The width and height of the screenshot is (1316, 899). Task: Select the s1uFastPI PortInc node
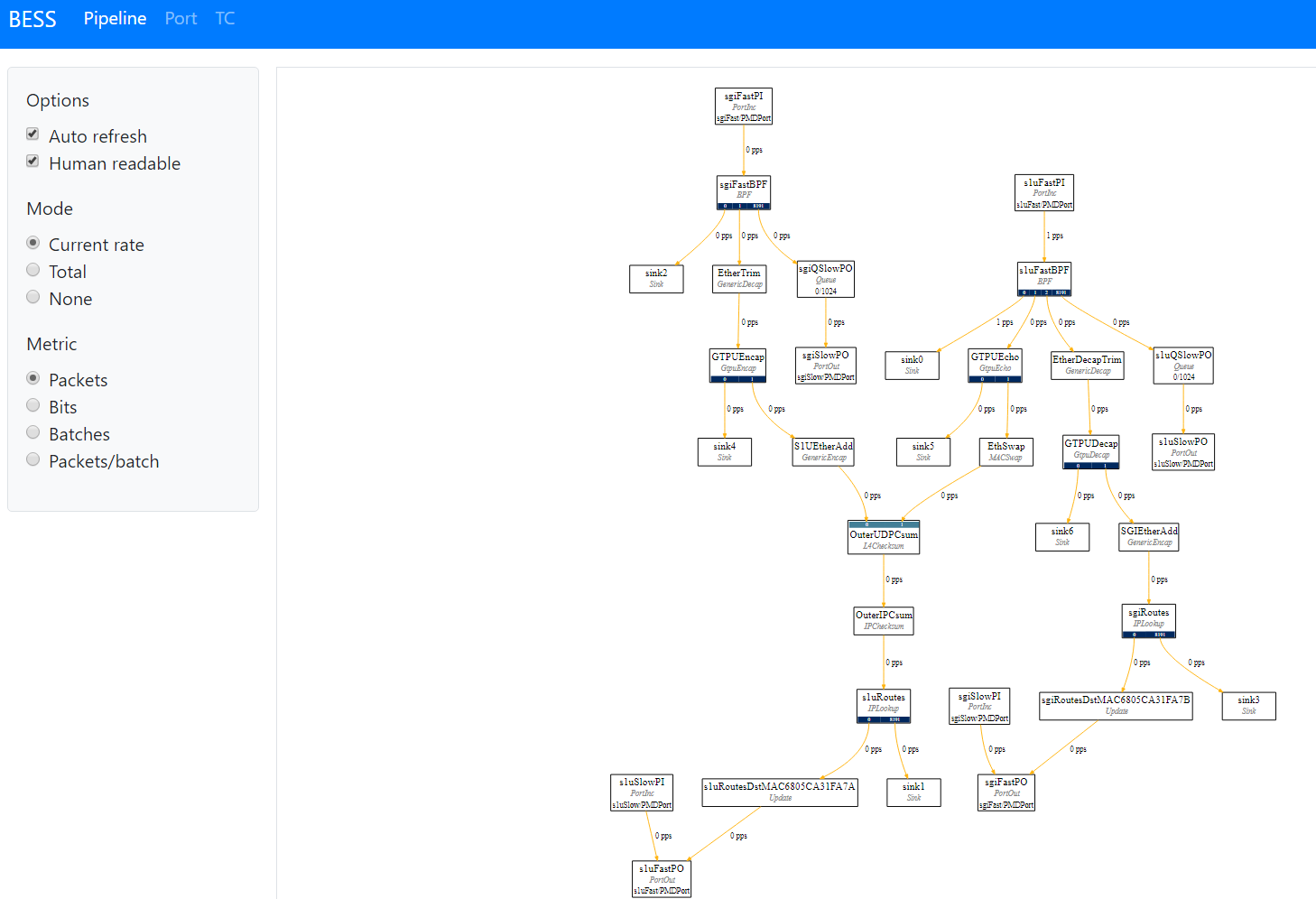click(1044, 193)
